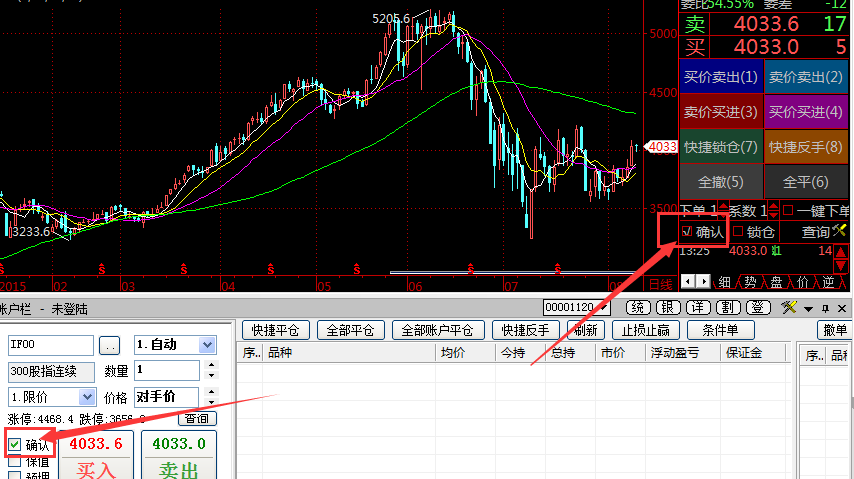Click the 统 icon button in account bar

pos(636,307)
